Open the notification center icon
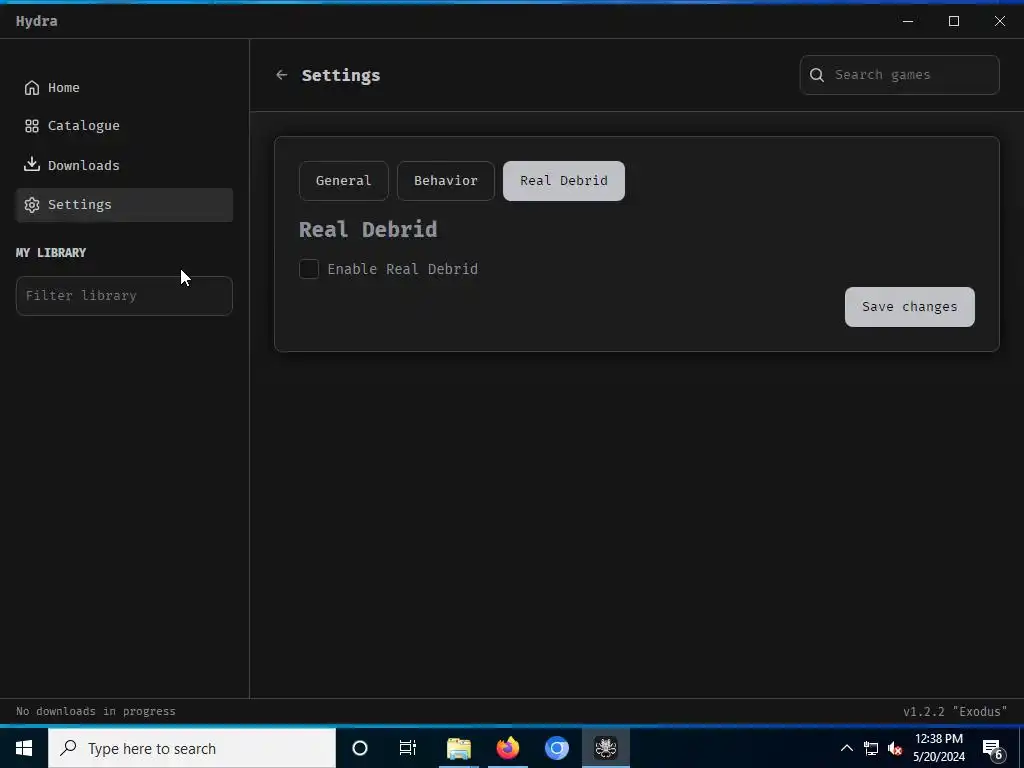 993,748
